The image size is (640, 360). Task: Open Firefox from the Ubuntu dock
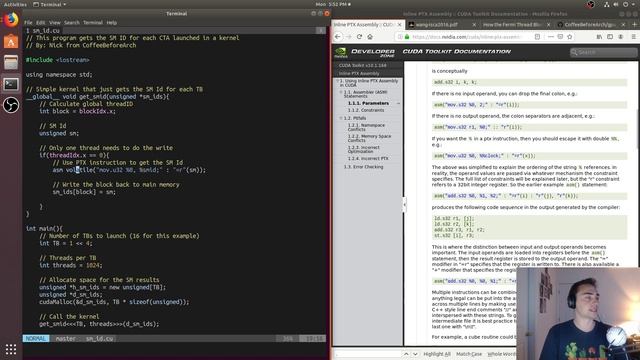[x=11, y=19]
